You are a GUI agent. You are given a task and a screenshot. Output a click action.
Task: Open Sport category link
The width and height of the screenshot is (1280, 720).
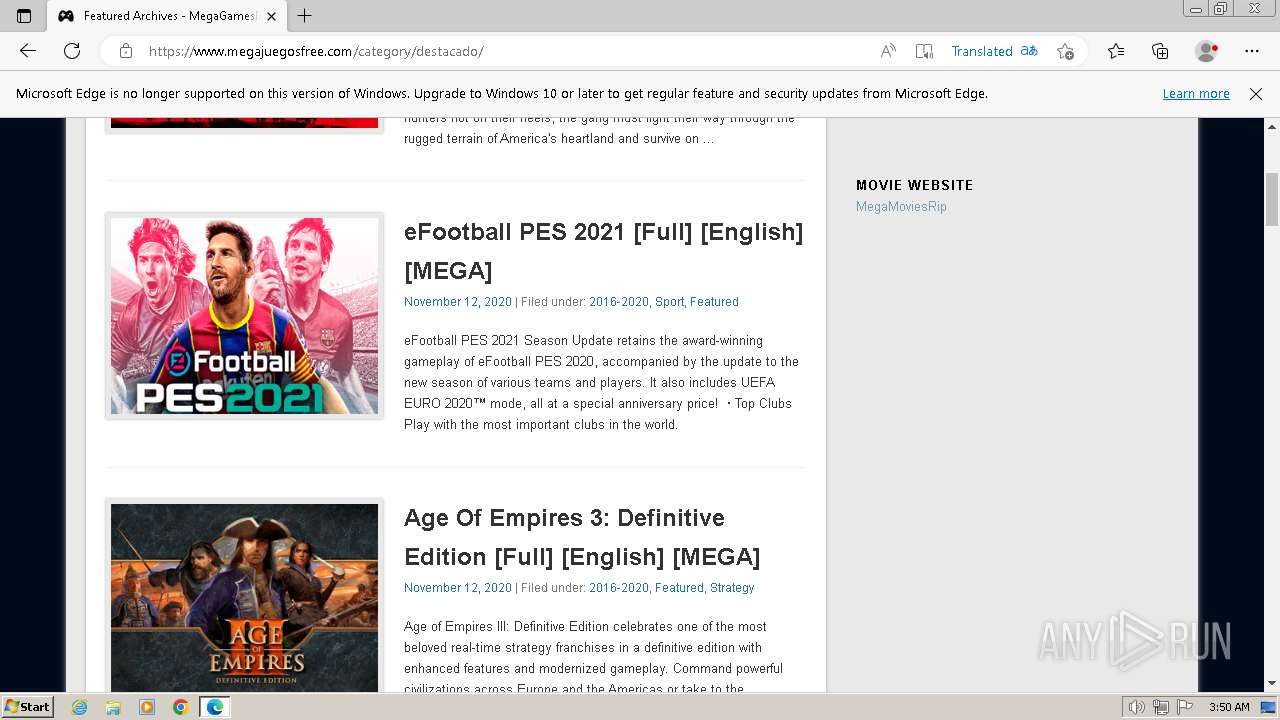coord(670,302)
